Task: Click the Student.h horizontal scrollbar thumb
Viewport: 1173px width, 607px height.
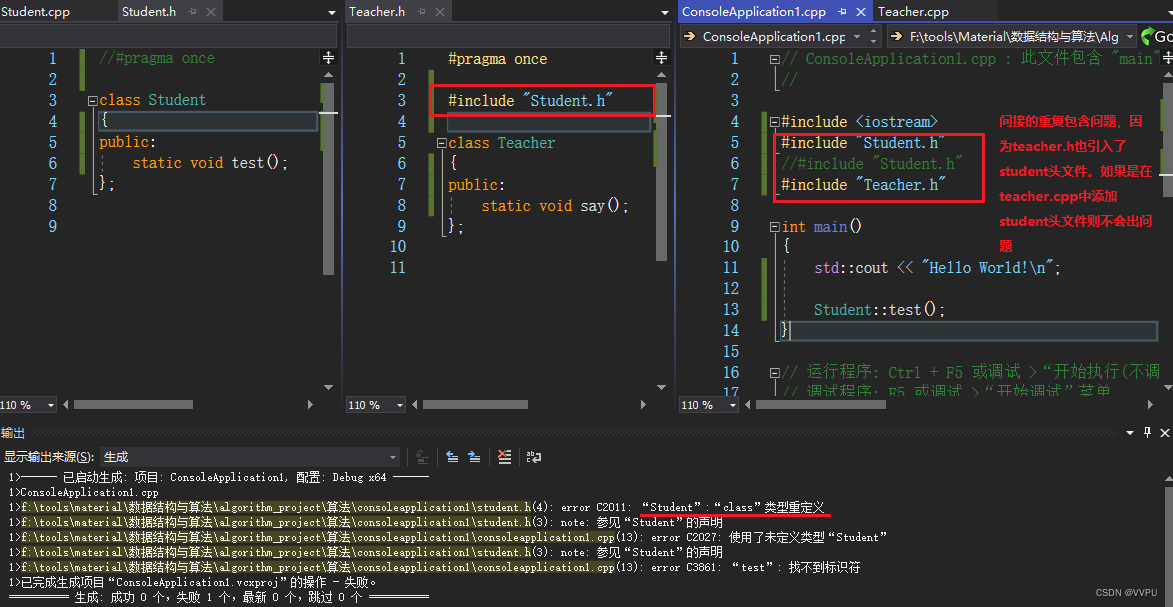Action: coord(132,404)
